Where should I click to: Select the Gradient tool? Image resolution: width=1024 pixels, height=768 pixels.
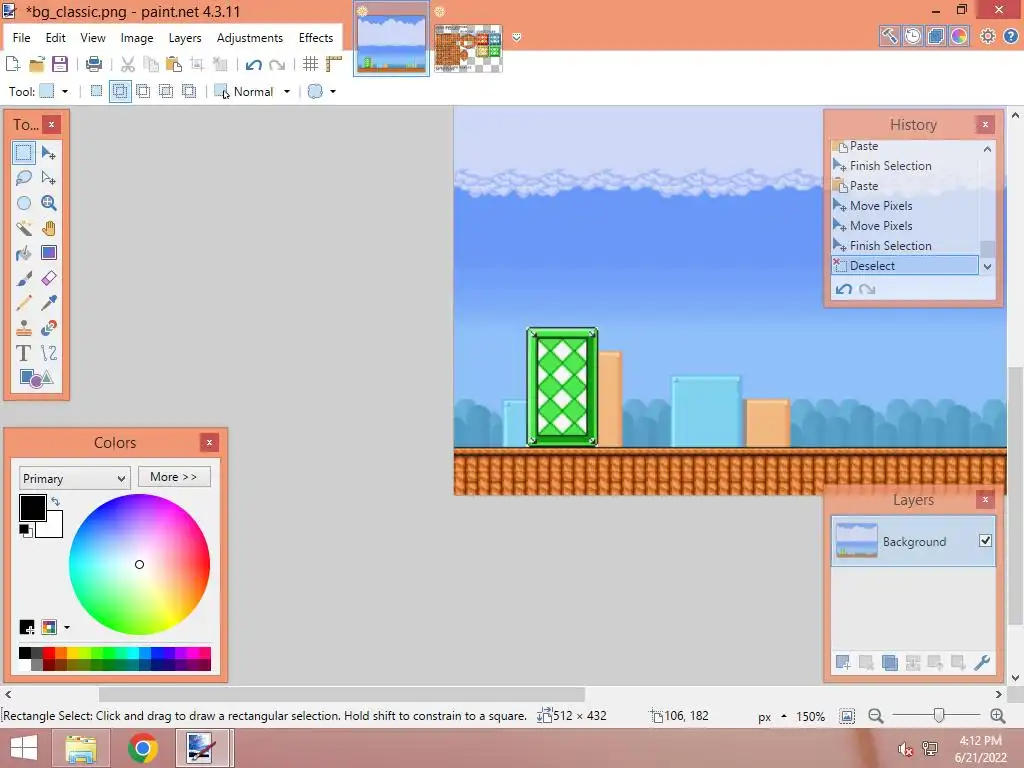pyautogui.click(x=48, y=253)
